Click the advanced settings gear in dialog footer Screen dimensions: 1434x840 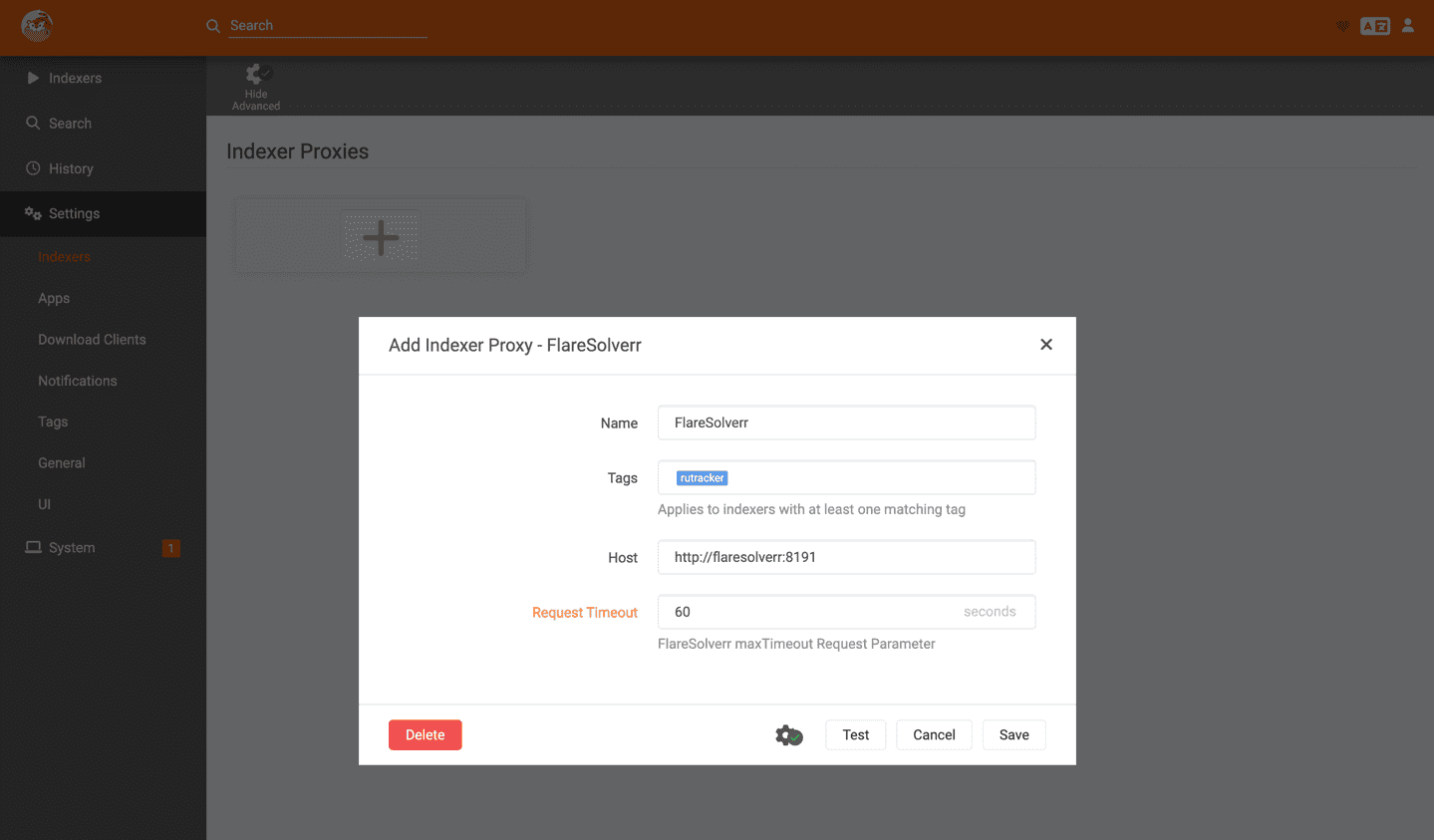click(789, 735)
